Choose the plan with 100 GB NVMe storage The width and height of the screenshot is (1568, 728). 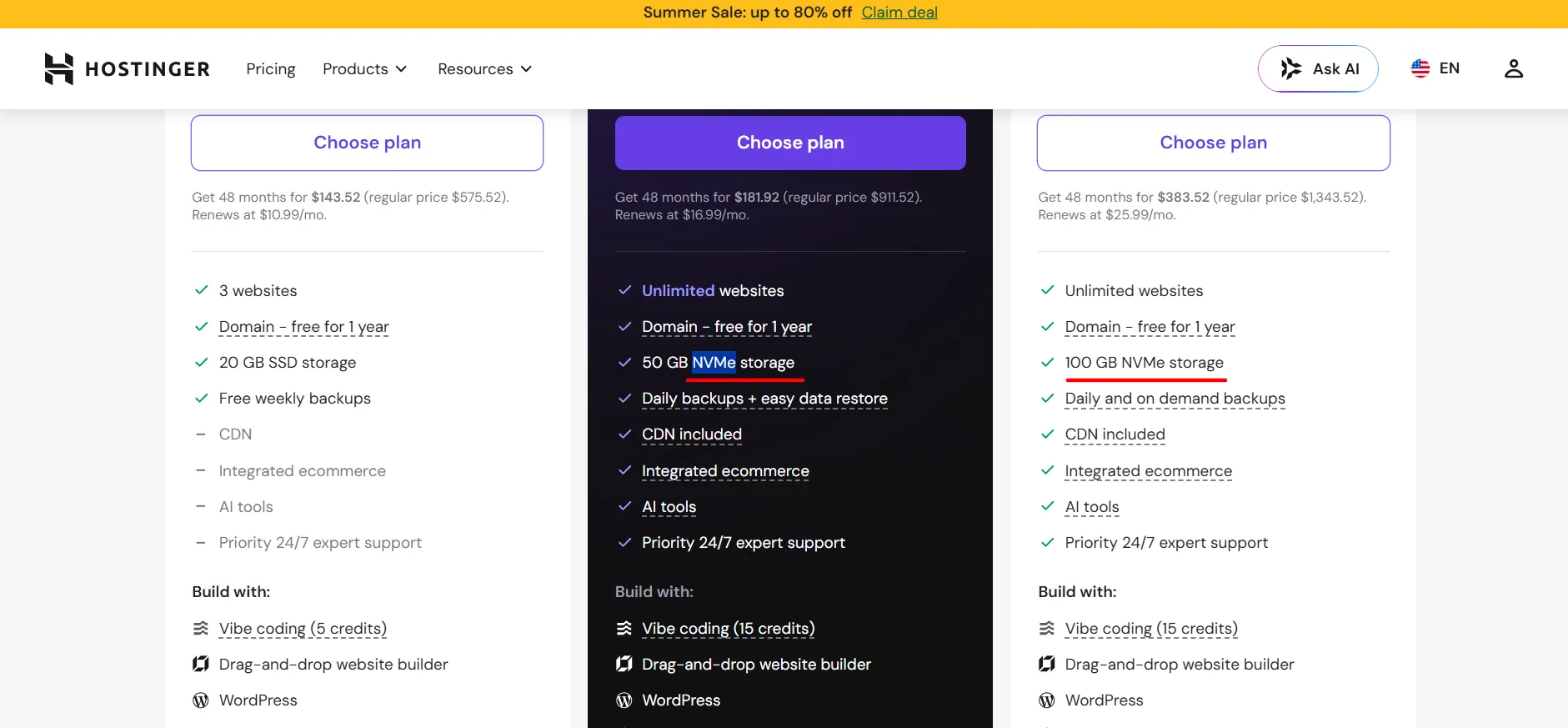(x=1213, y=143)
